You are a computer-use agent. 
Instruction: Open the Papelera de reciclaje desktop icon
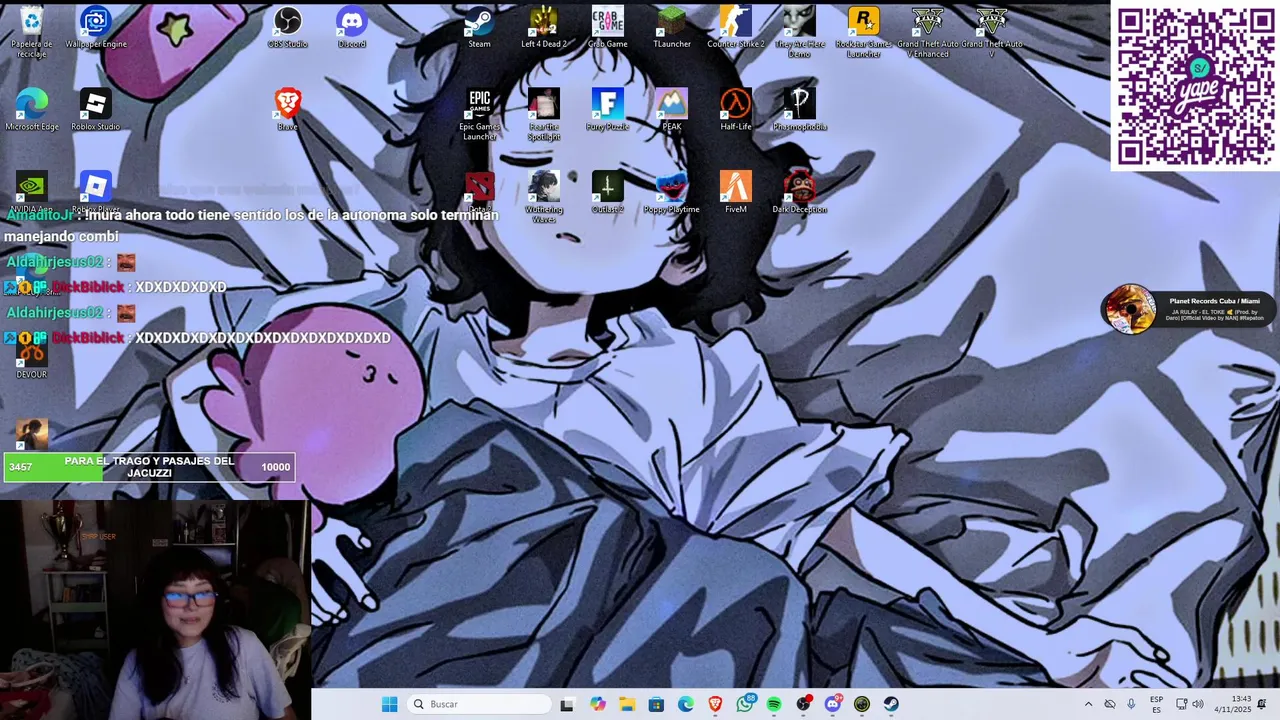32,30
